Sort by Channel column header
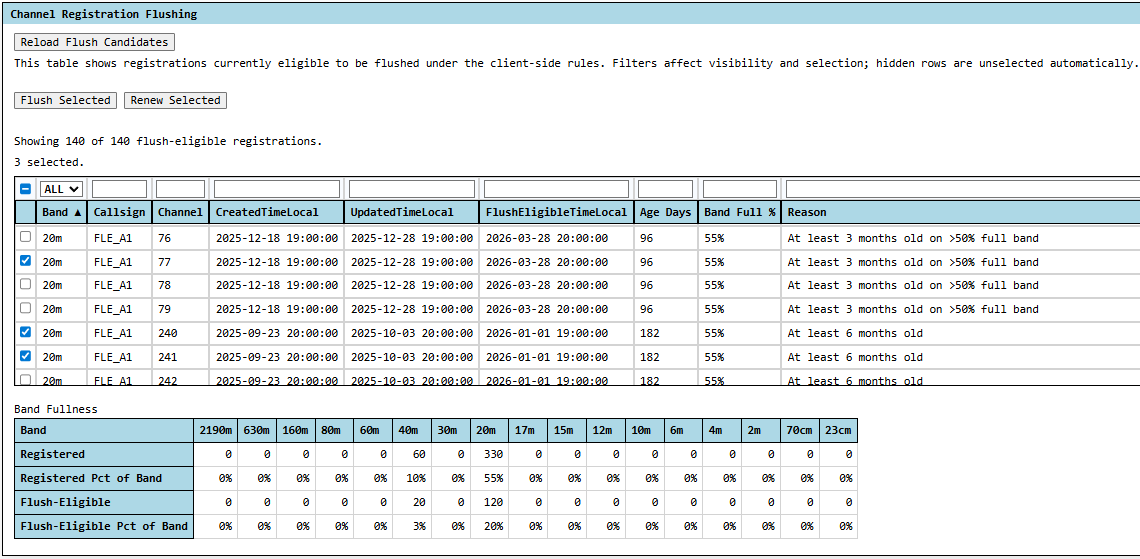The height and width of the screenshot is (559, 1140). (180, 212)
